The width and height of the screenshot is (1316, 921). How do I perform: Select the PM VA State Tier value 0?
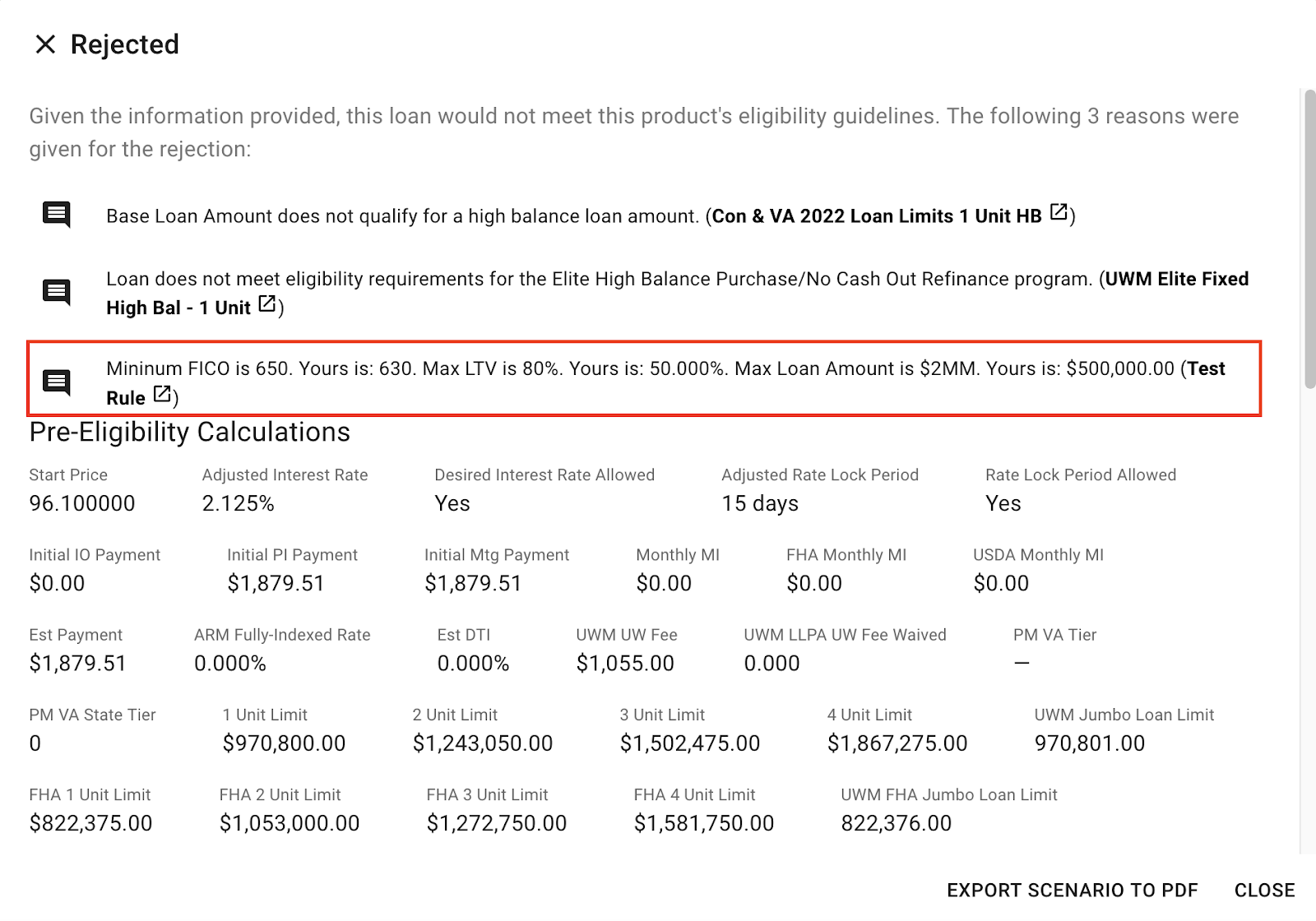[35, 743]
